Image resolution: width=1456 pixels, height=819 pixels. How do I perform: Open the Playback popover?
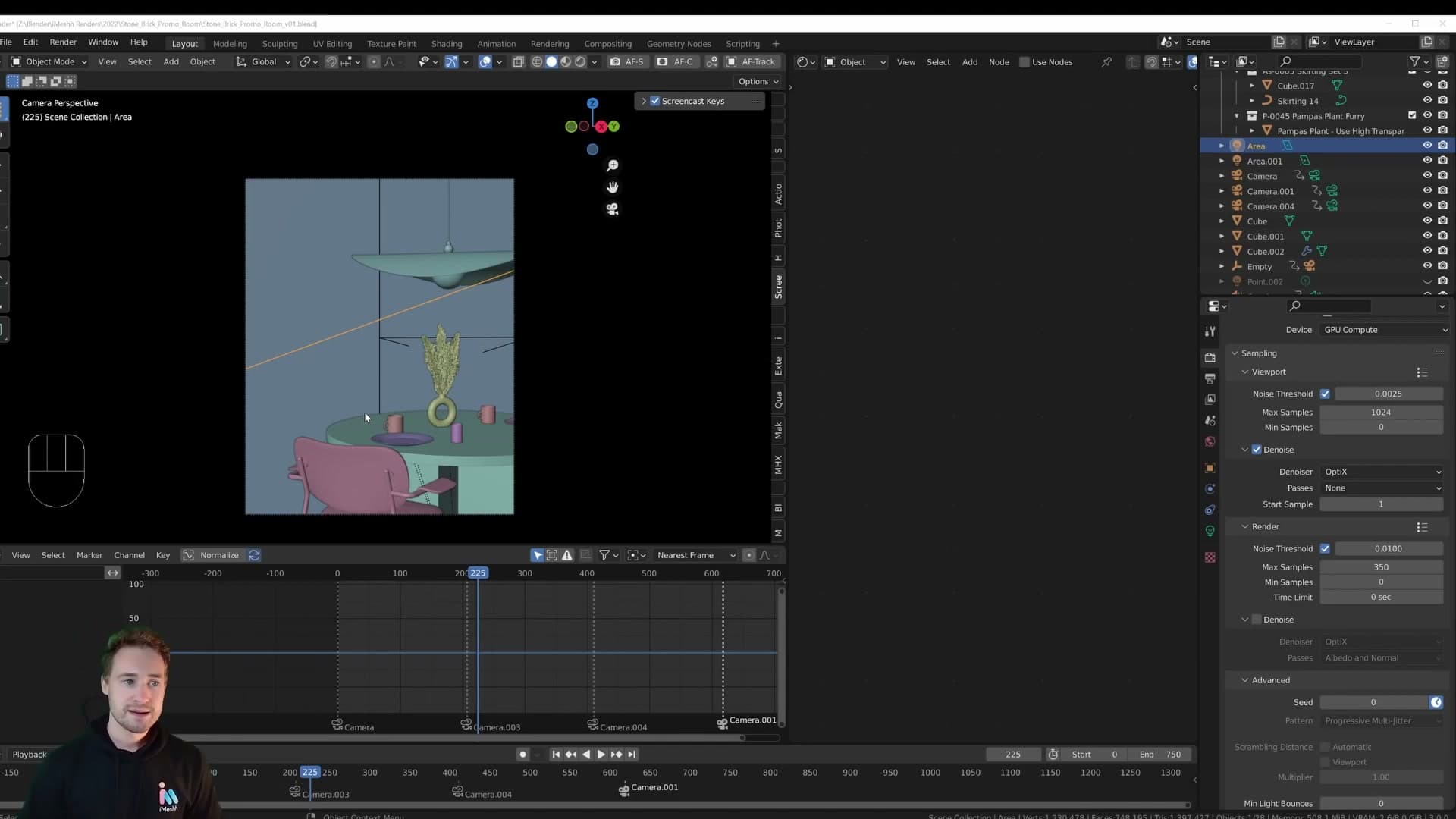click(x=30, y=755)
